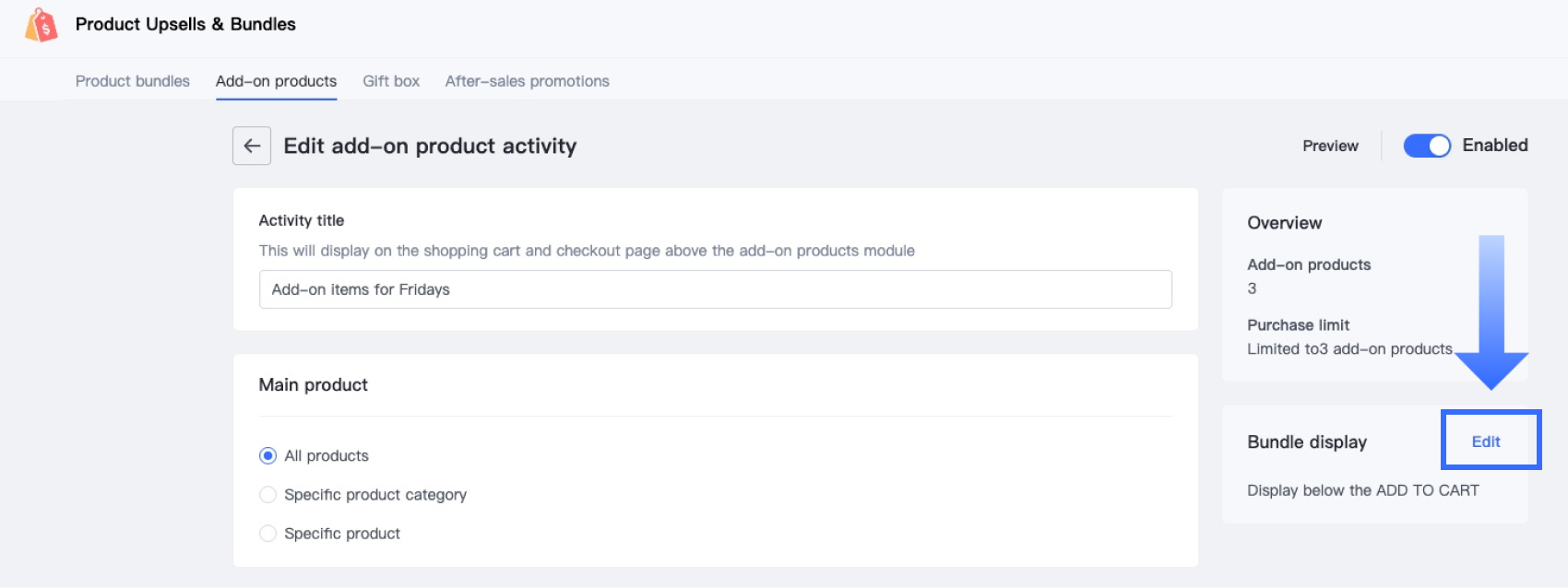Click the Edit add-on product activity heading

(x=430, y=147)
